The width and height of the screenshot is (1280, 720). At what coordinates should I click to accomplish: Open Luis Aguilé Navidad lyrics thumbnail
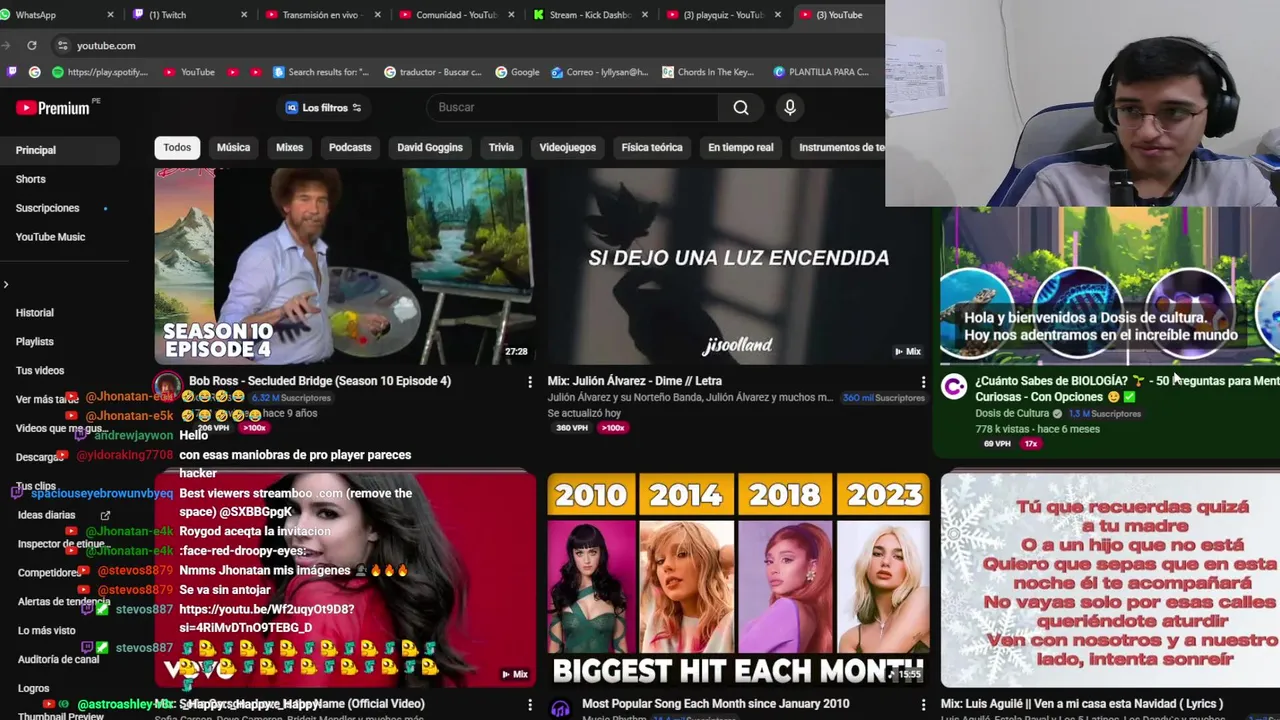click(1110, 580)
